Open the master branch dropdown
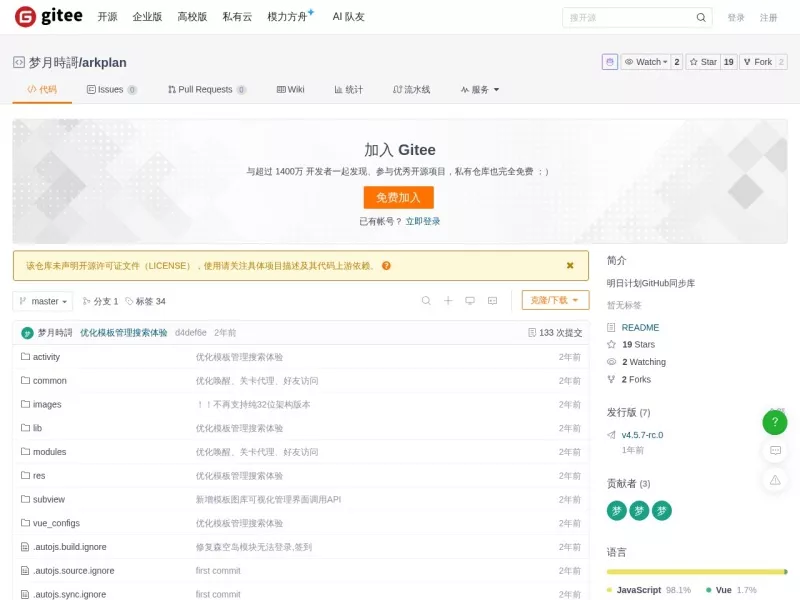Image resolution: width=800 pixels, height=600 pixels. tap(43, 301)
